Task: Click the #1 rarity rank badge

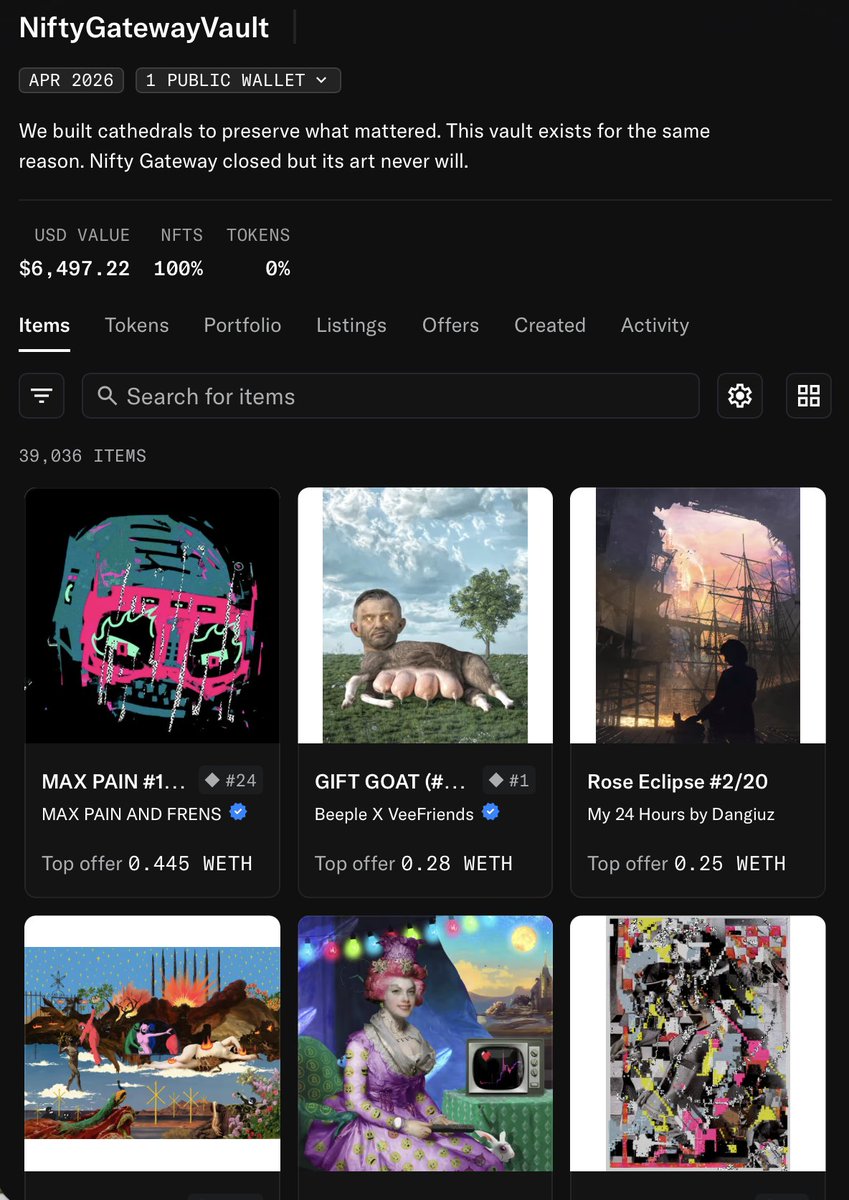Action: 508,780
